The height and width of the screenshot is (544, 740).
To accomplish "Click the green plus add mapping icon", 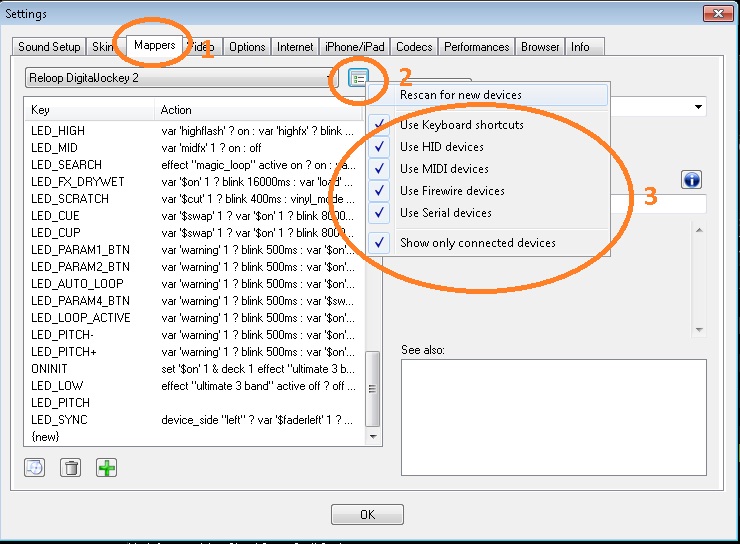I will 107,467.
